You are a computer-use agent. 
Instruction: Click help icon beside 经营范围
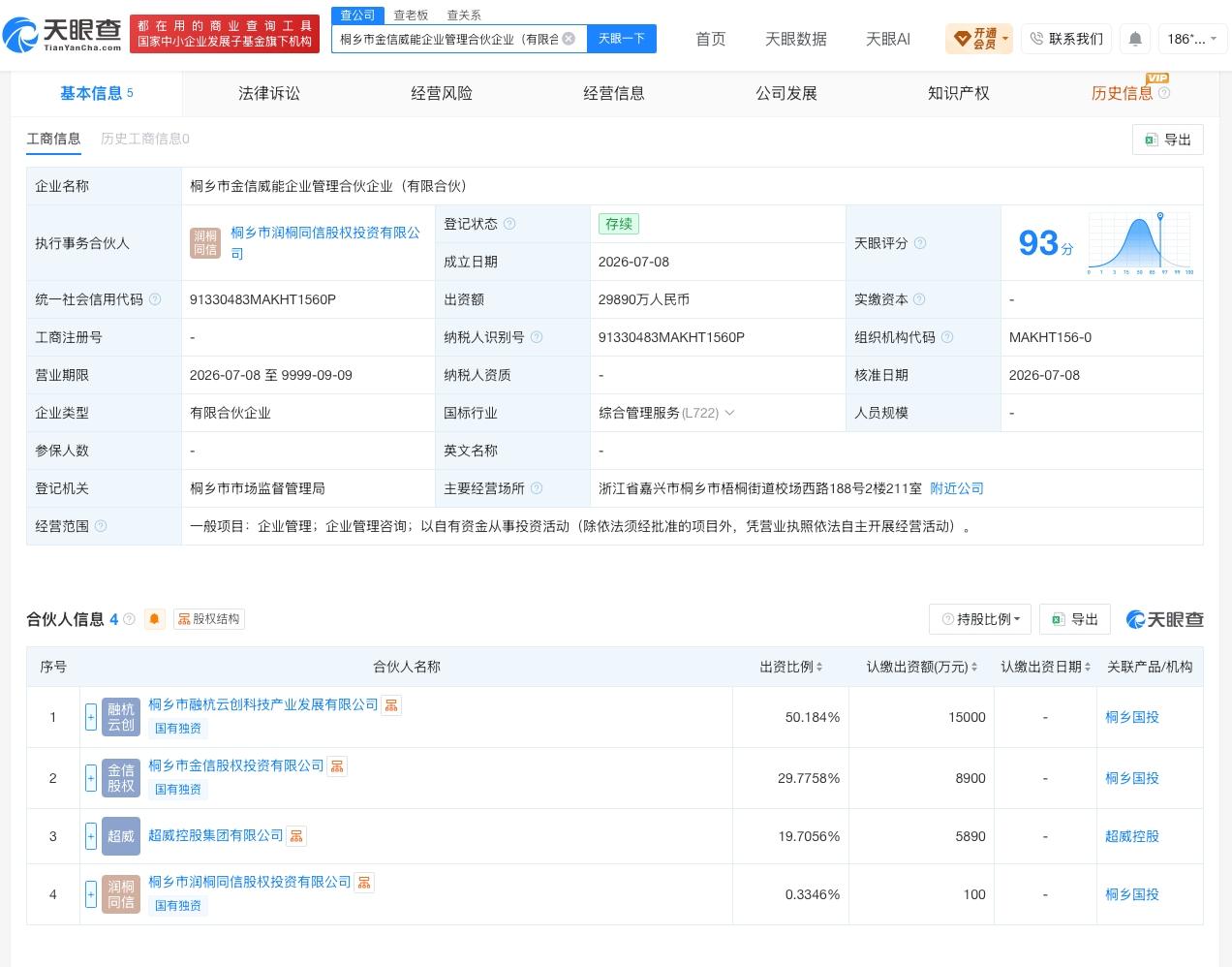coord(101,526)
